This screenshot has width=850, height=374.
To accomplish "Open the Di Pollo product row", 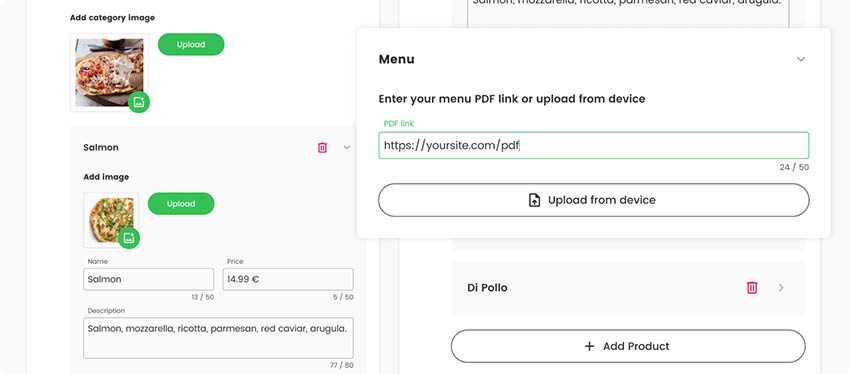I will [x=628, y=287].
